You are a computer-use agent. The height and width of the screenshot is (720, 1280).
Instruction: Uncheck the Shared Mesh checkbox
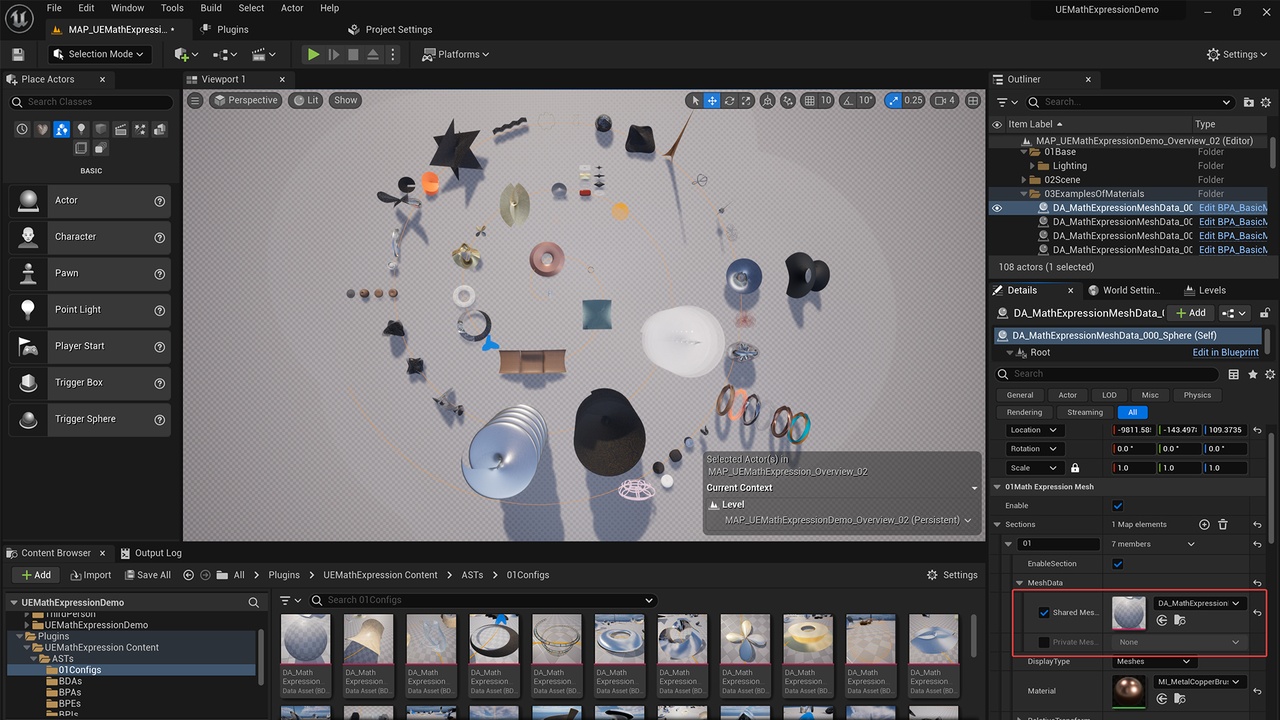1044,613
